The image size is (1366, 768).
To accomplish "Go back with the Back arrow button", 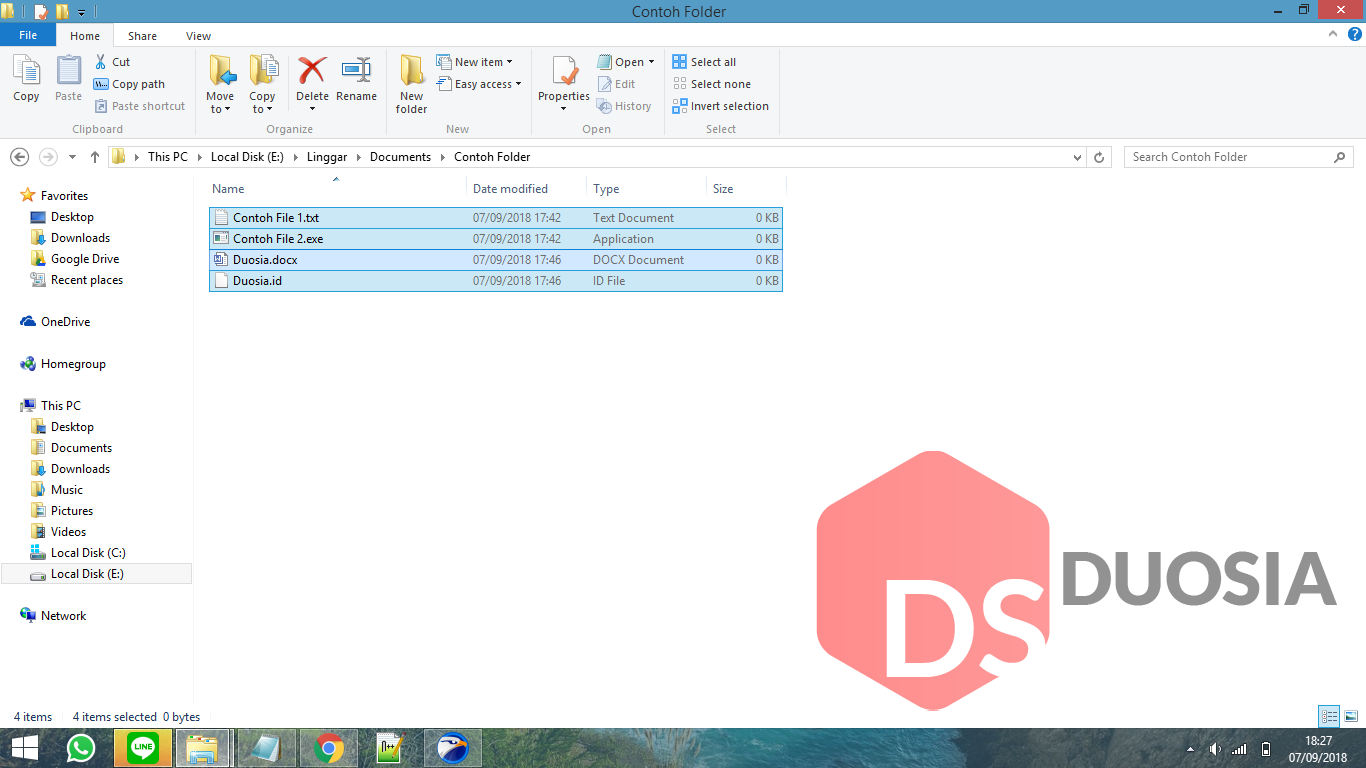I will [19, 157].
